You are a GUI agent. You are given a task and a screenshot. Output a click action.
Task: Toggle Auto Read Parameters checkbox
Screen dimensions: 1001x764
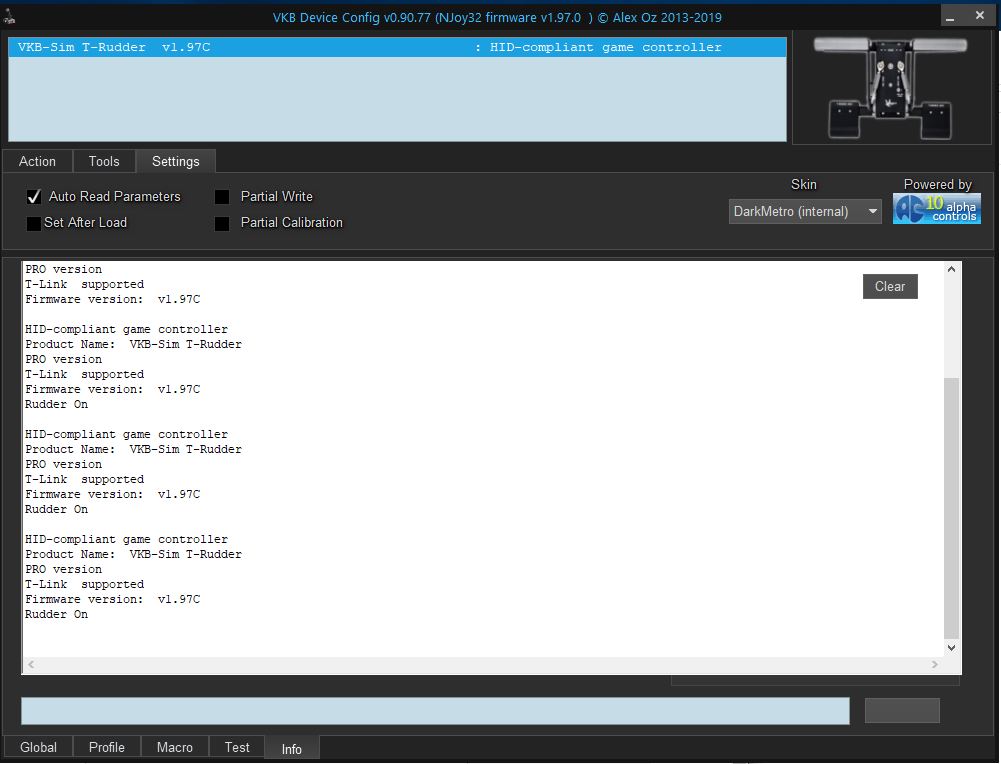(34, 197)
